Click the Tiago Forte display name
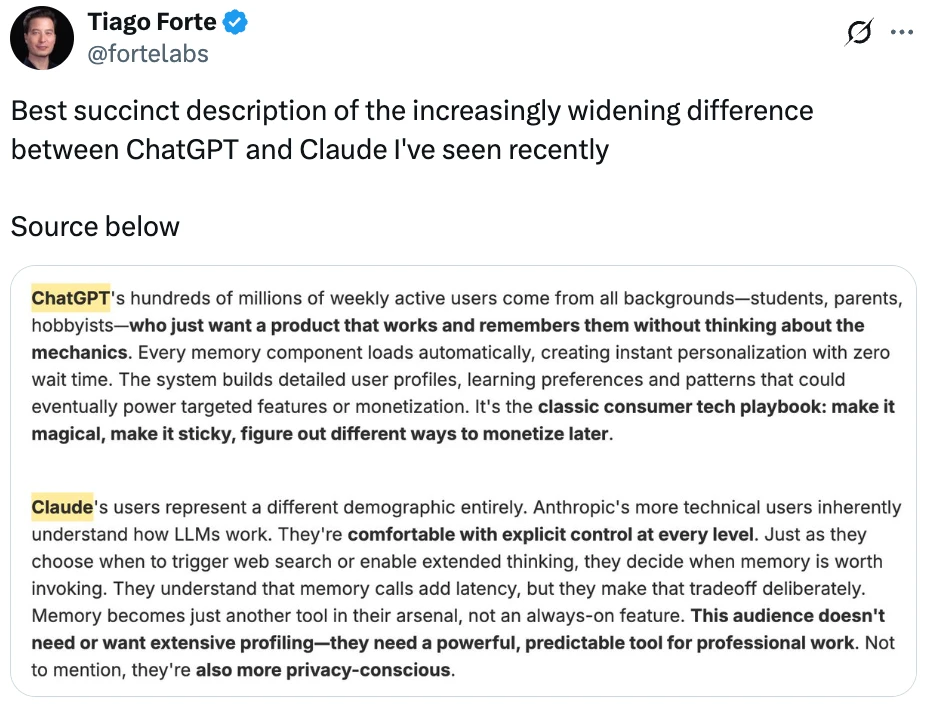928x712 pixels. point(151,22)
